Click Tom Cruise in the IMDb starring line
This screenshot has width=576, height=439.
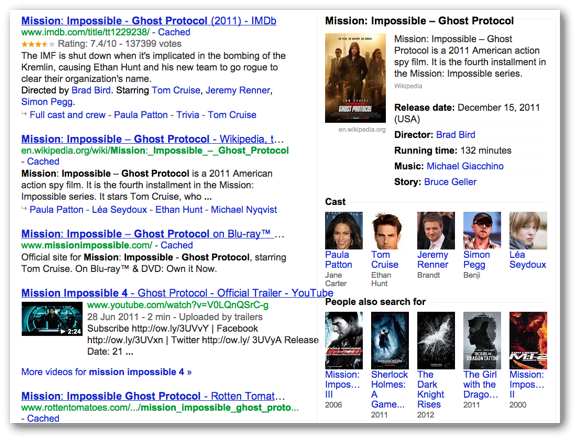coord(176,90)
